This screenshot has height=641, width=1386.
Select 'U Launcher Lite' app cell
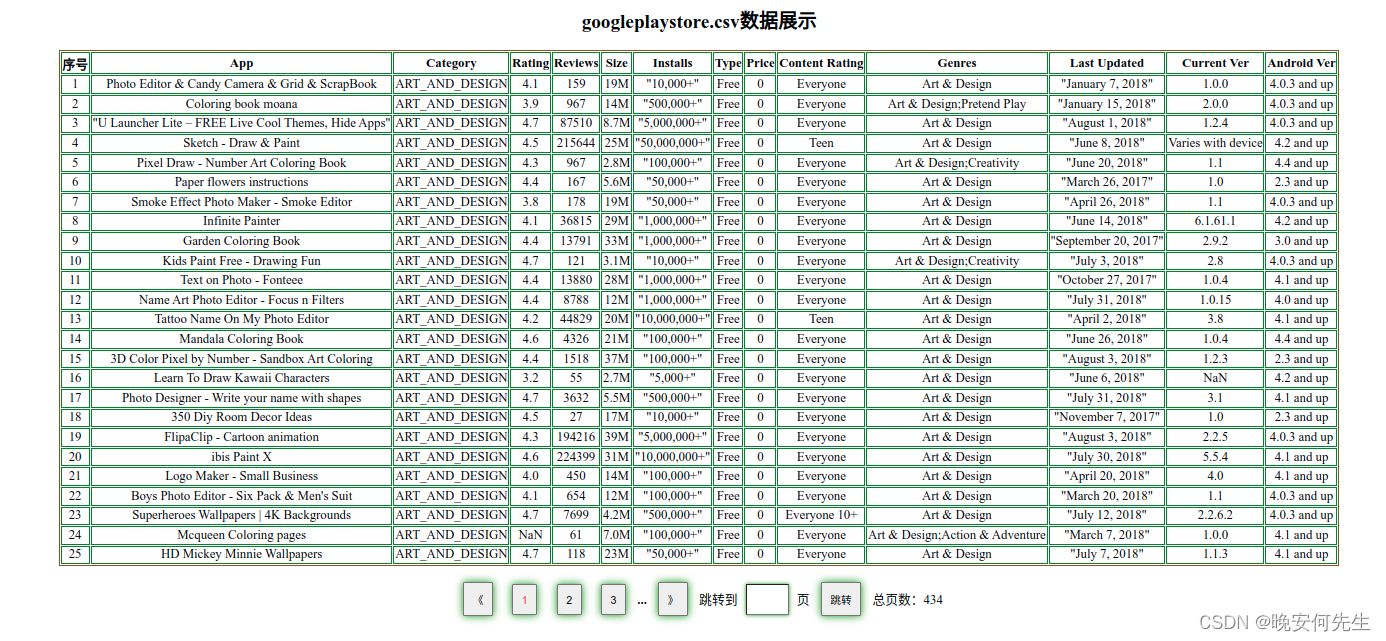click(x=242, y=123)
